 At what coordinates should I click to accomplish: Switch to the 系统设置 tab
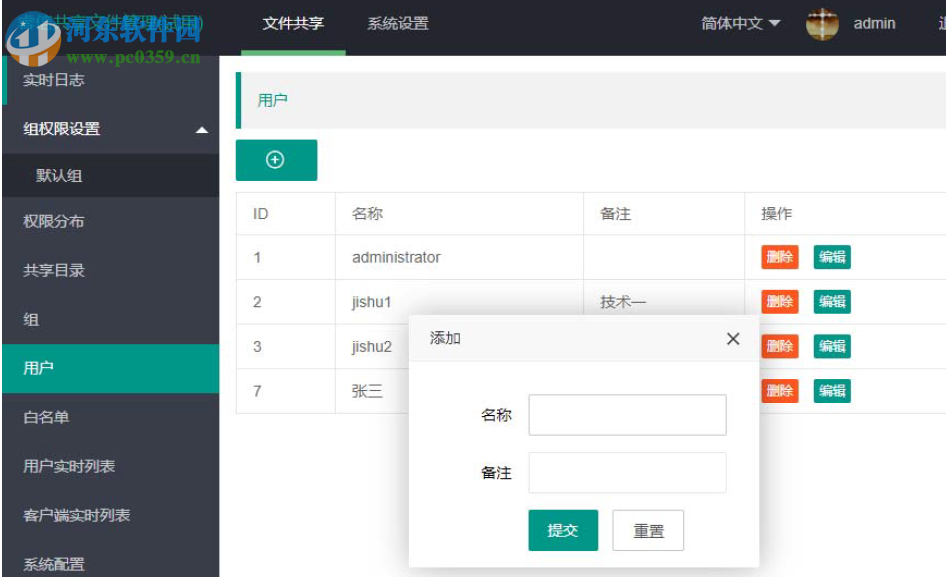397,23
